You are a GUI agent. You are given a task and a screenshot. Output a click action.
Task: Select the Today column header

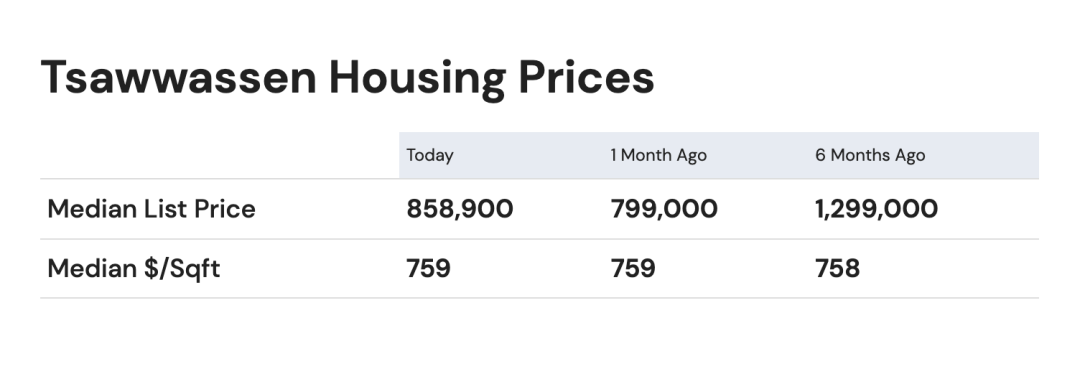430,155
